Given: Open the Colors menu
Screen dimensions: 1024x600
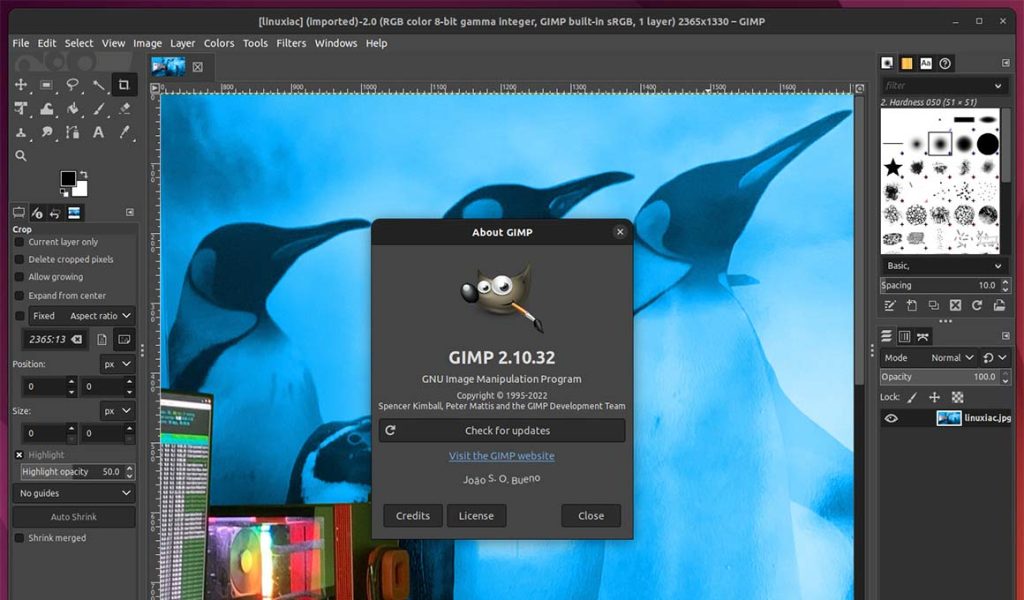Looking at the screenshot, I should 219,43.
